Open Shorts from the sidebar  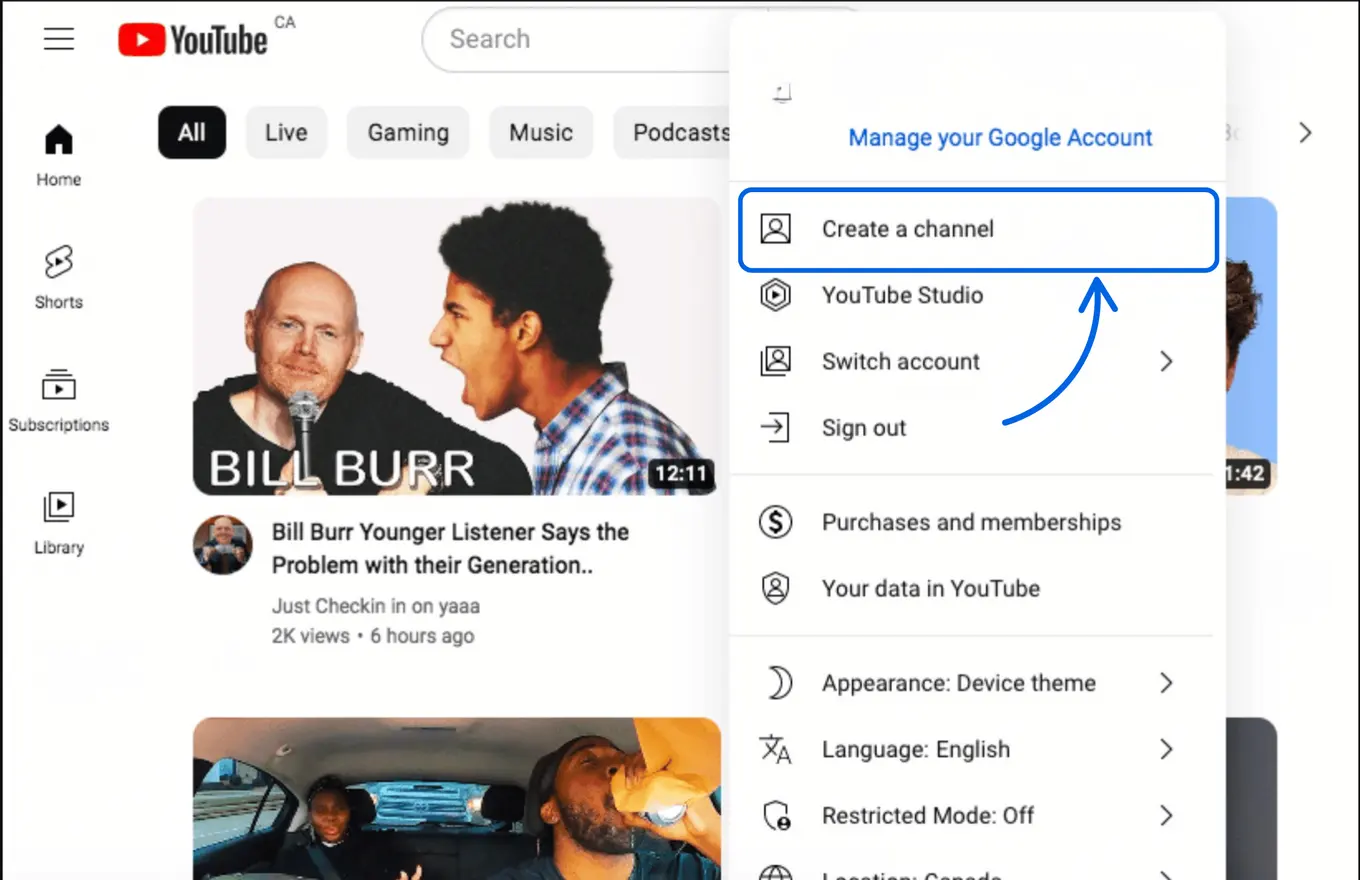(59, 277)
